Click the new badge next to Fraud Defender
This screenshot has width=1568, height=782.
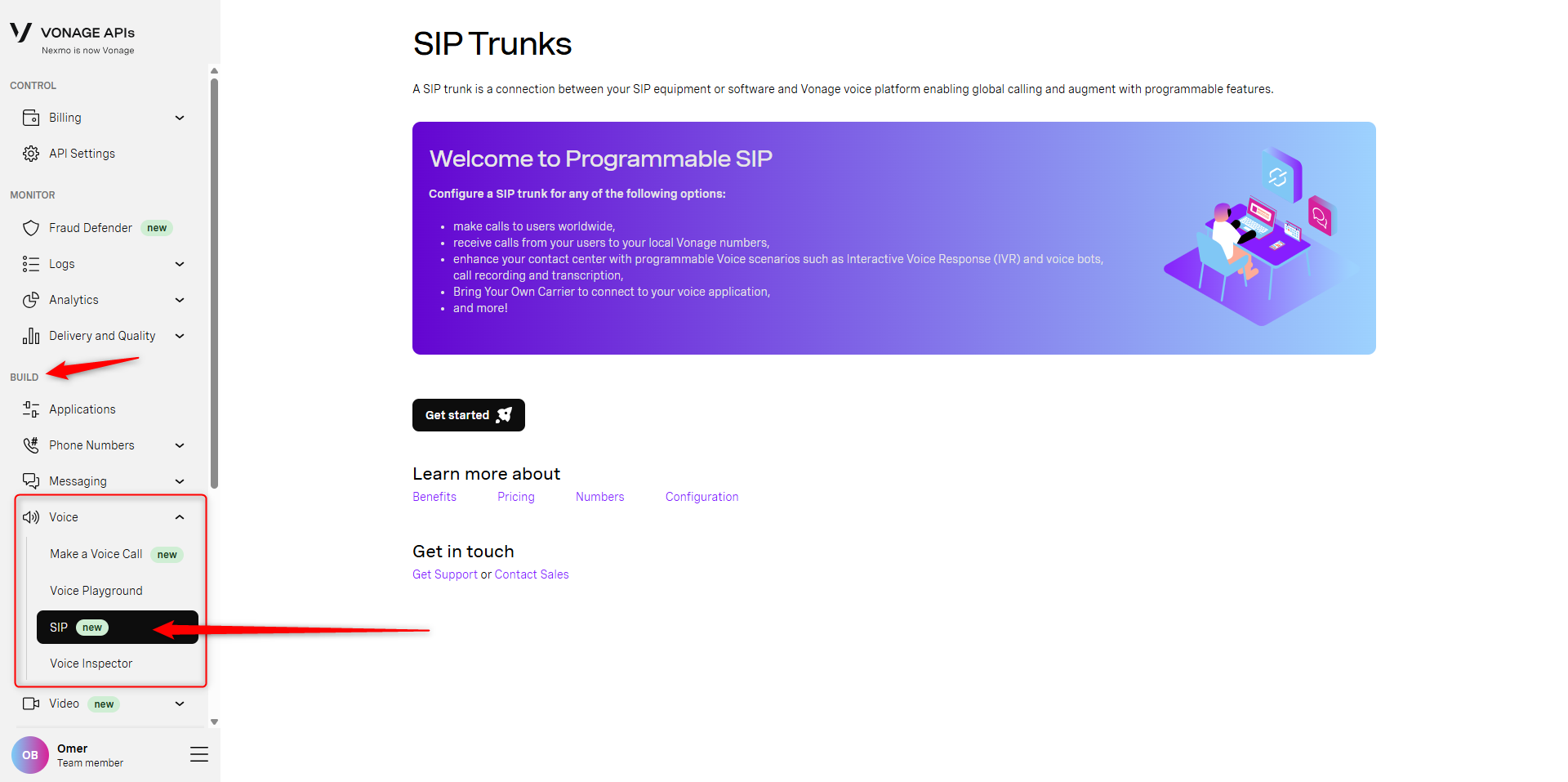tap(157, 228)
